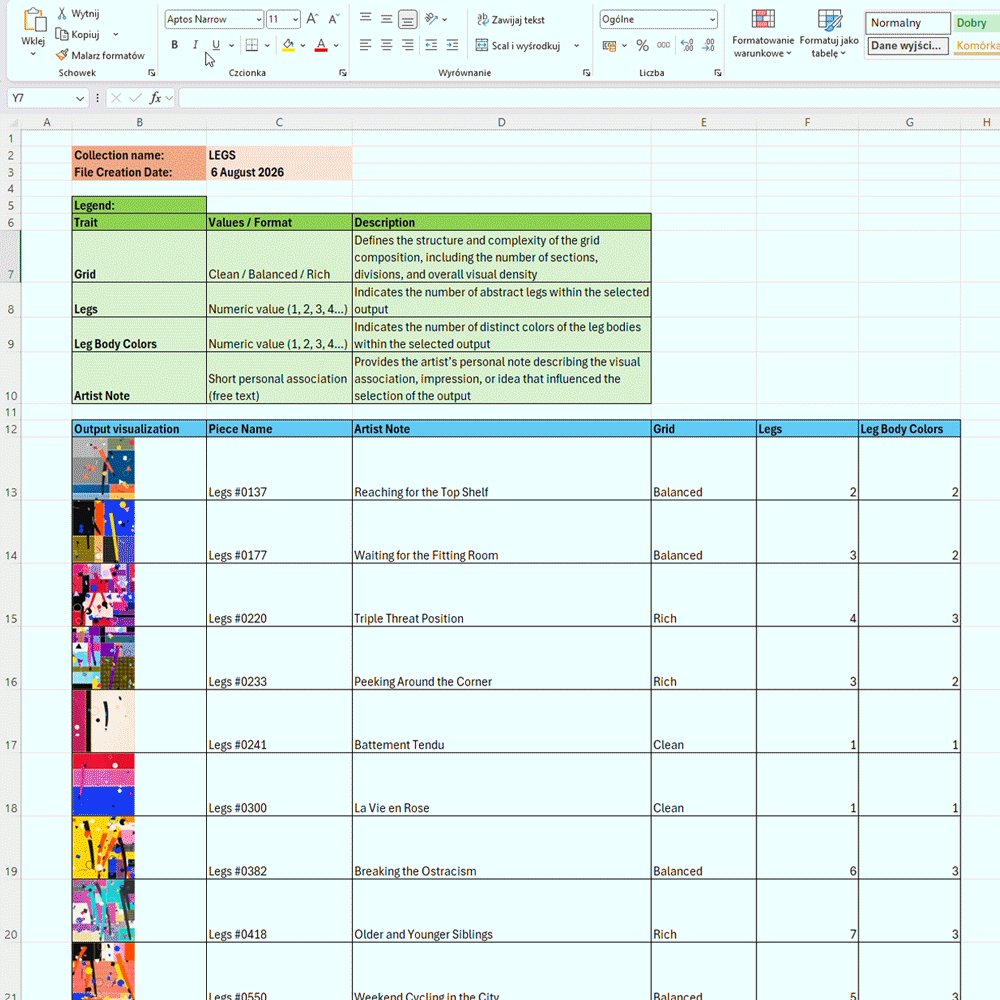Open the font size dropdown

coord(295,19)
